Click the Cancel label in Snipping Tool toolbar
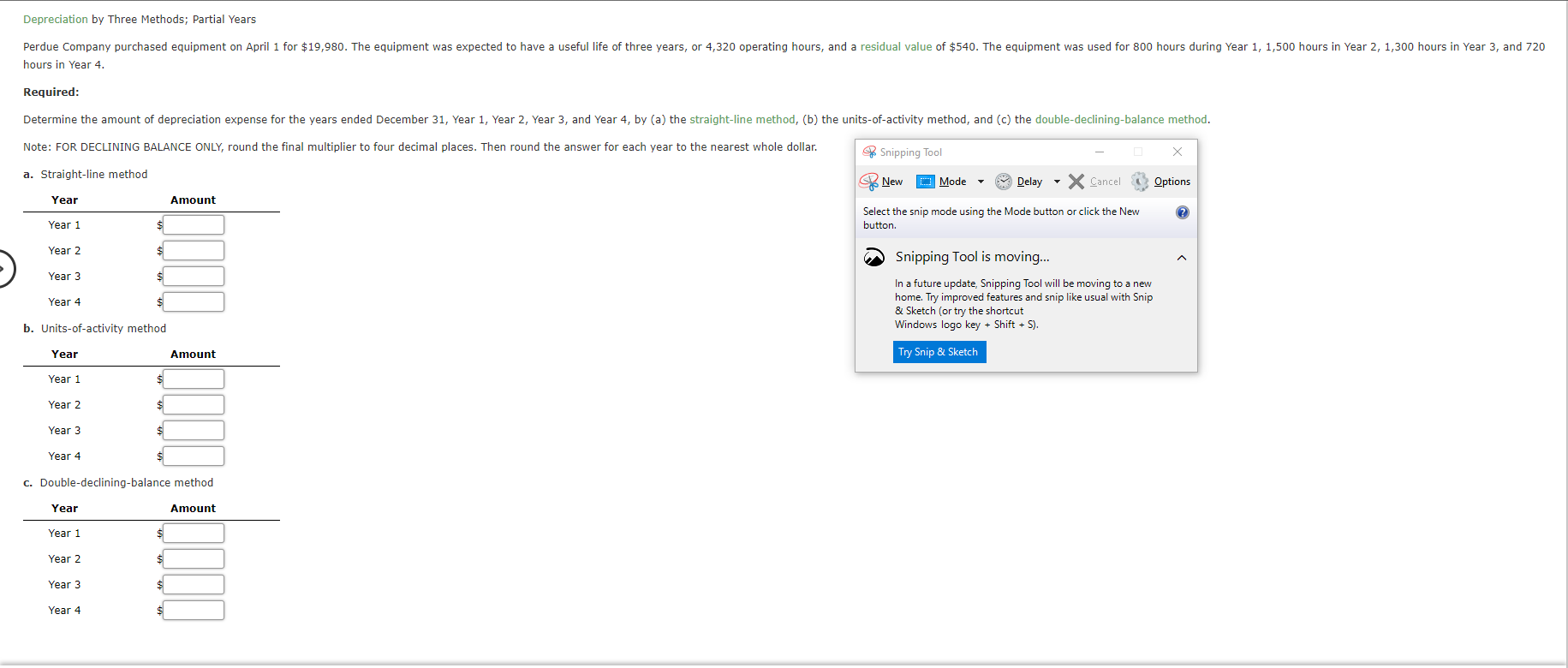Screen dimensions: 1568x668 pos(1106,182)
